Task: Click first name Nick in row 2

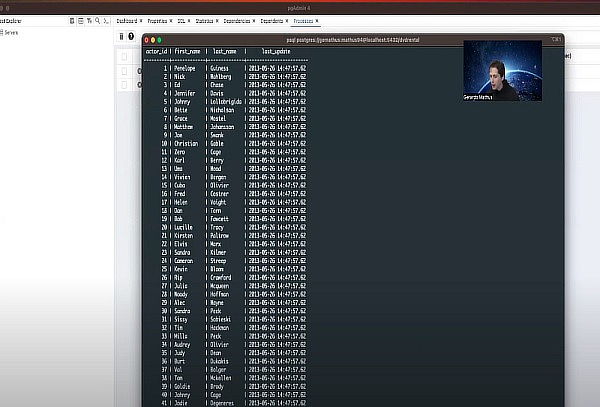Action: 179,77
